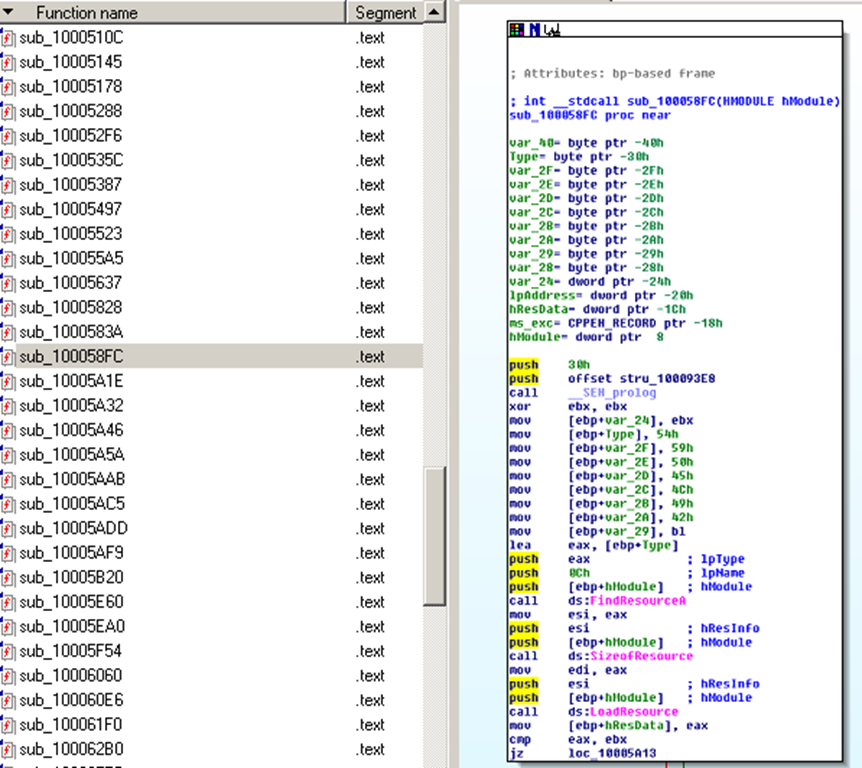This screenshot has height=768, width=862.
Task: Click the scroll-up arrow of functions list
Action: point(434,13)
